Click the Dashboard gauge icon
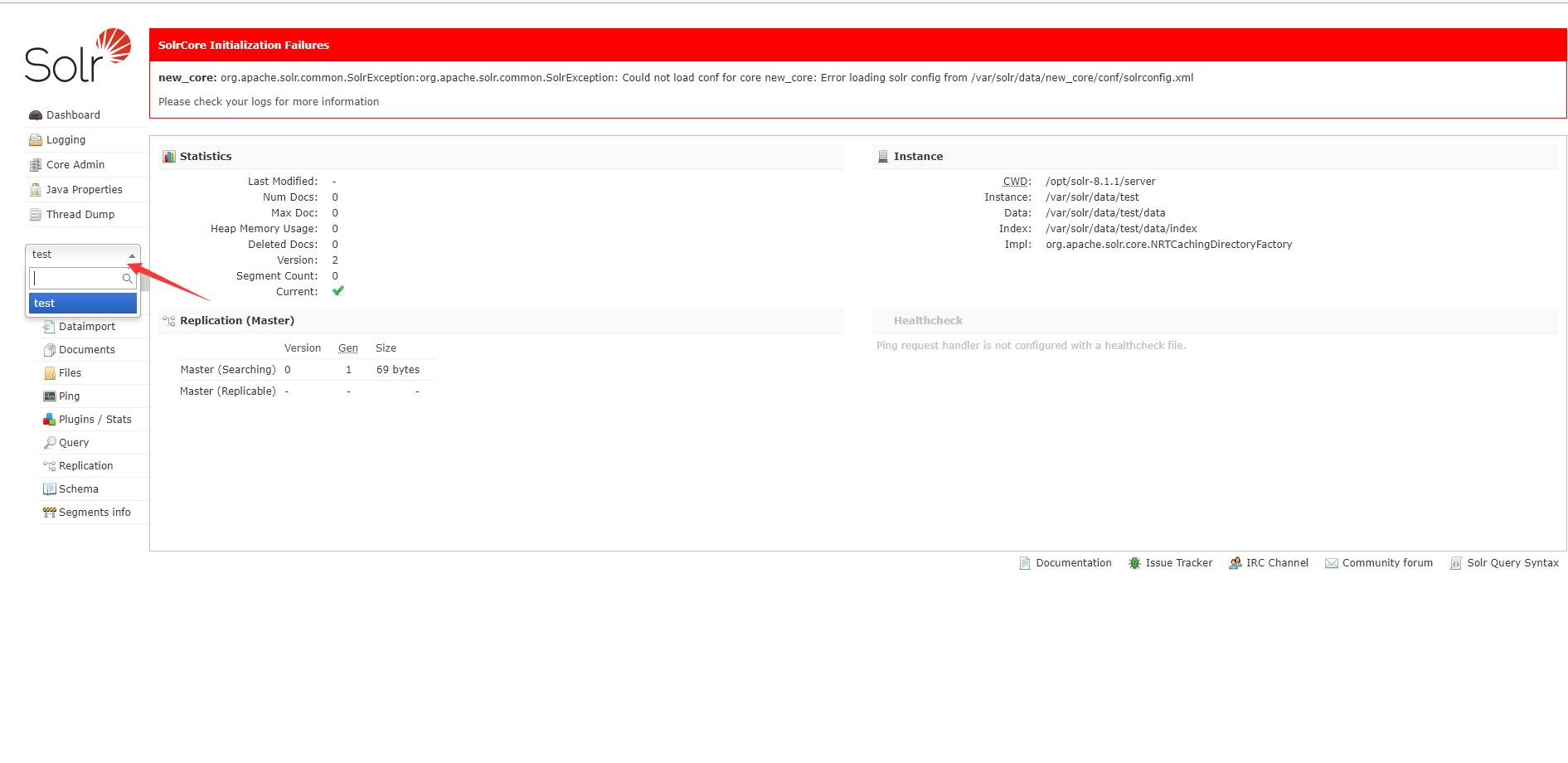1568x763 pixels. 36,115
